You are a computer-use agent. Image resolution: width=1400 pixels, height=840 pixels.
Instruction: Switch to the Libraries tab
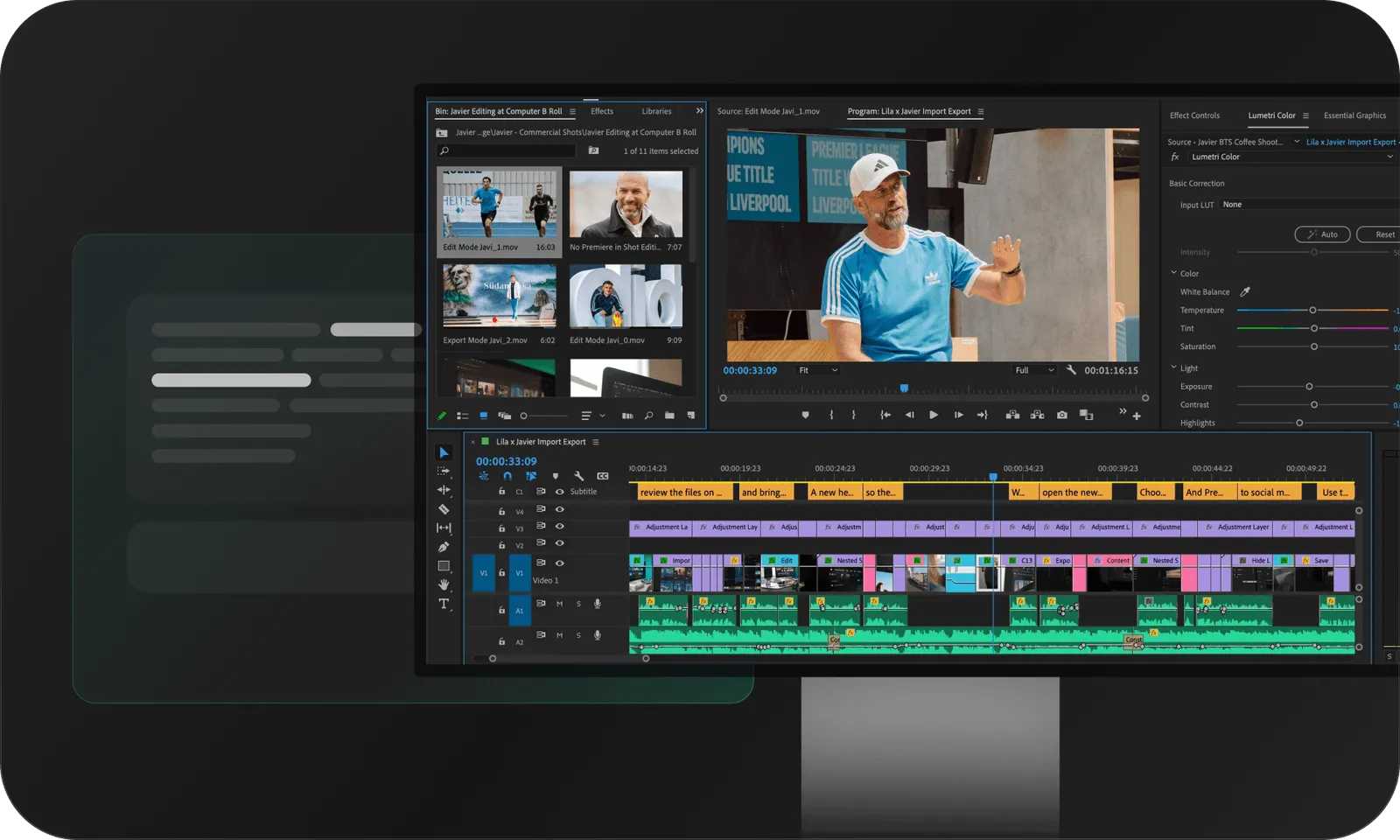click(x=656, y=111)
